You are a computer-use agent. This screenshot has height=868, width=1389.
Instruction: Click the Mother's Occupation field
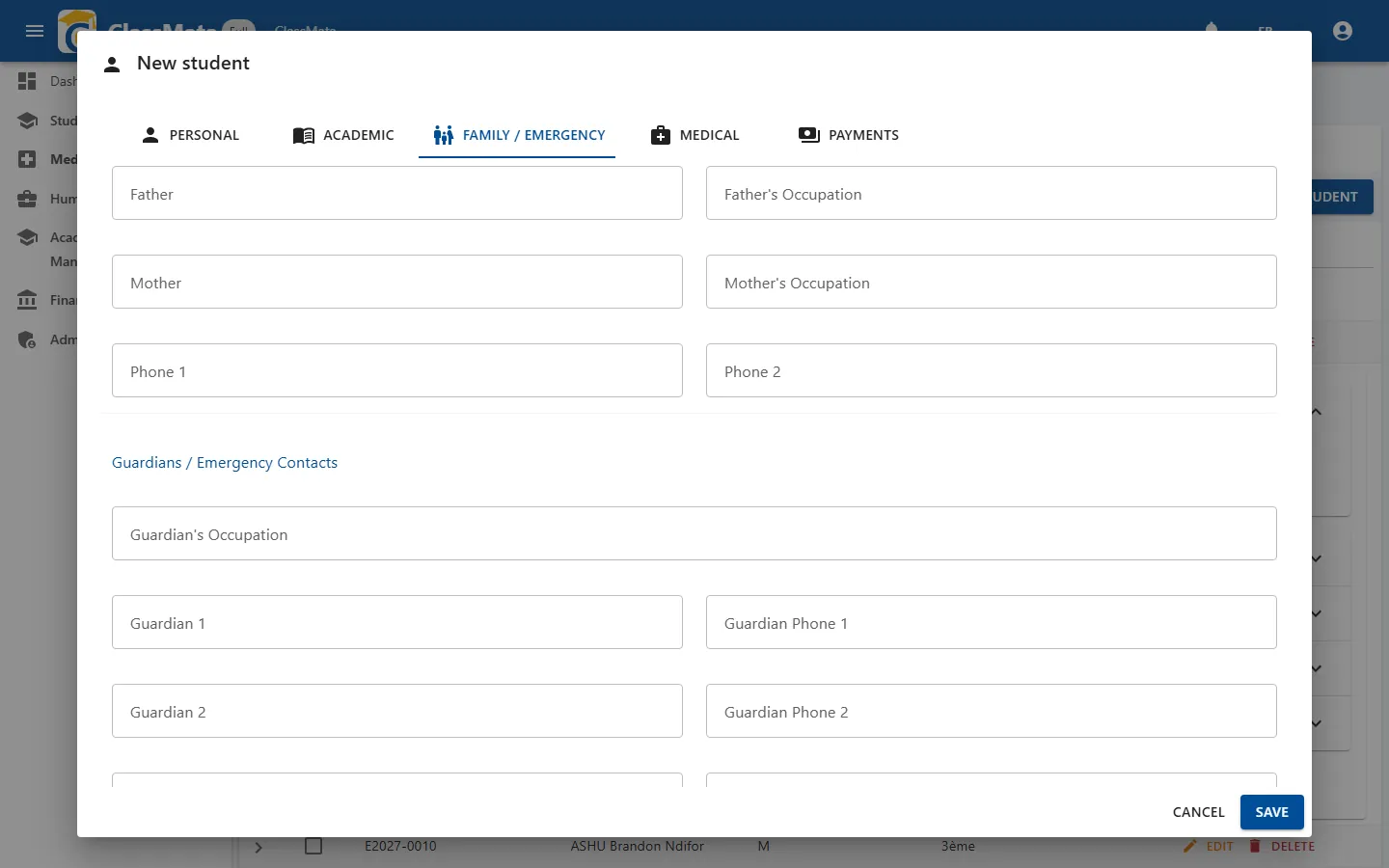pos(992,282)
